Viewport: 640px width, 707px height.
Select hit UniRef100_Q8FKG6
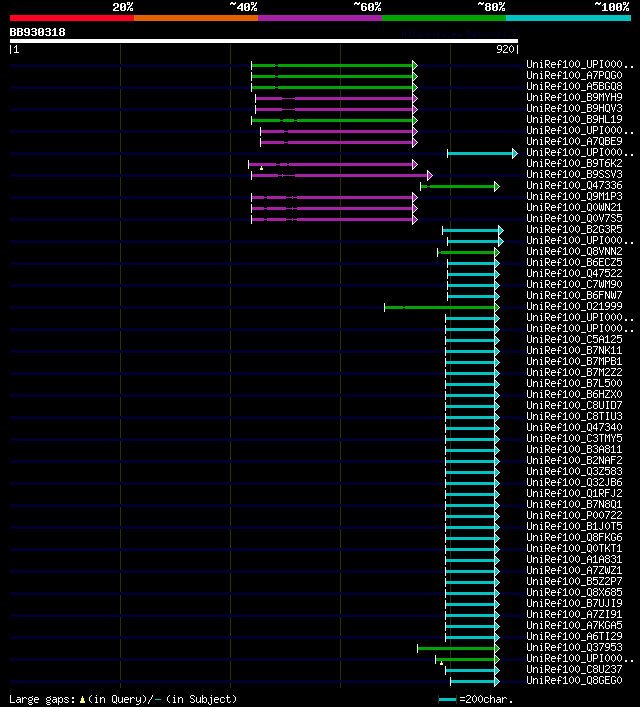point(574,537)
